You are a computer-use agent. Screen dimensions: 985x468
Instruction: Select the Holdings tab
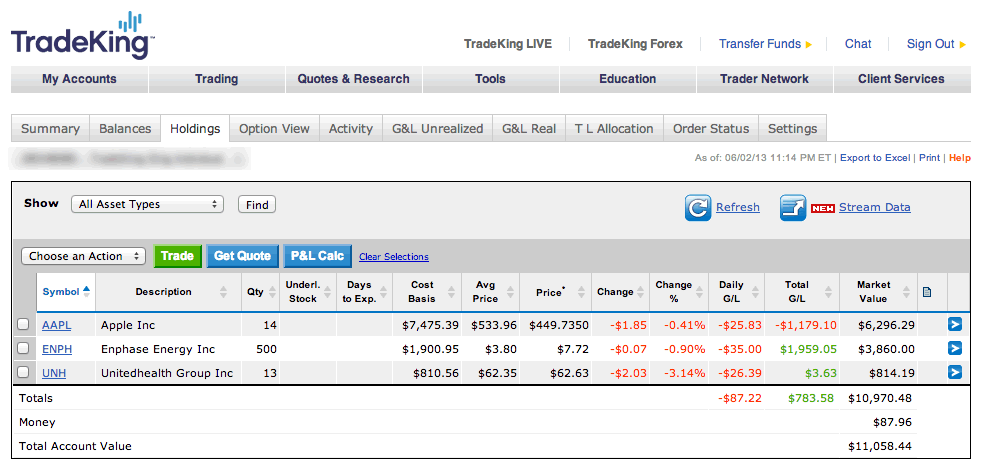coord(195,129)
